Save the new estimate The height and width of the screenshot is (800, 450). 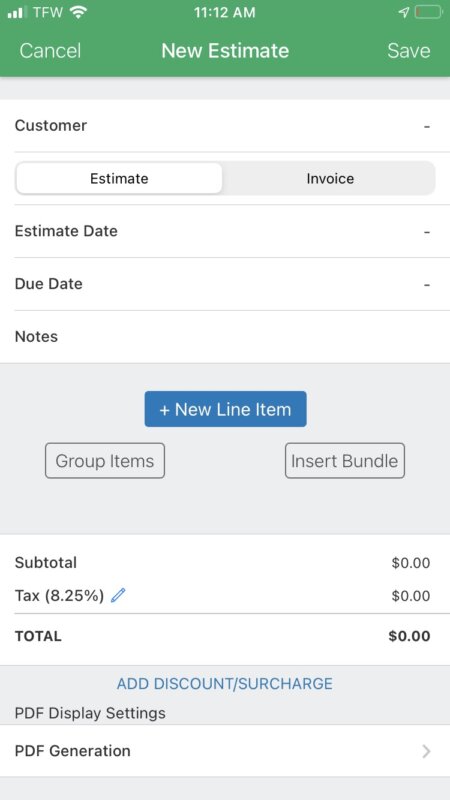(409, 51)
